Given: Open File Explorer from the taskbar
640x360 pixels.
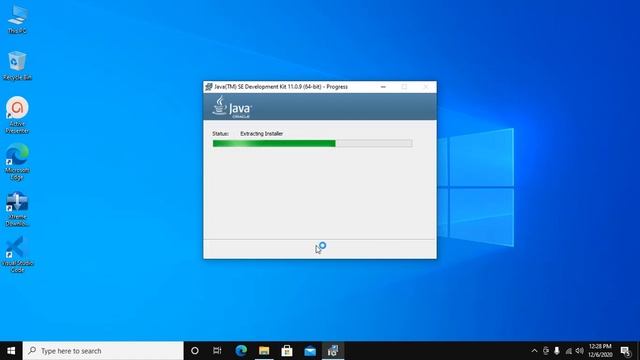Looking at the screenshot, I should tap(264, 351).
